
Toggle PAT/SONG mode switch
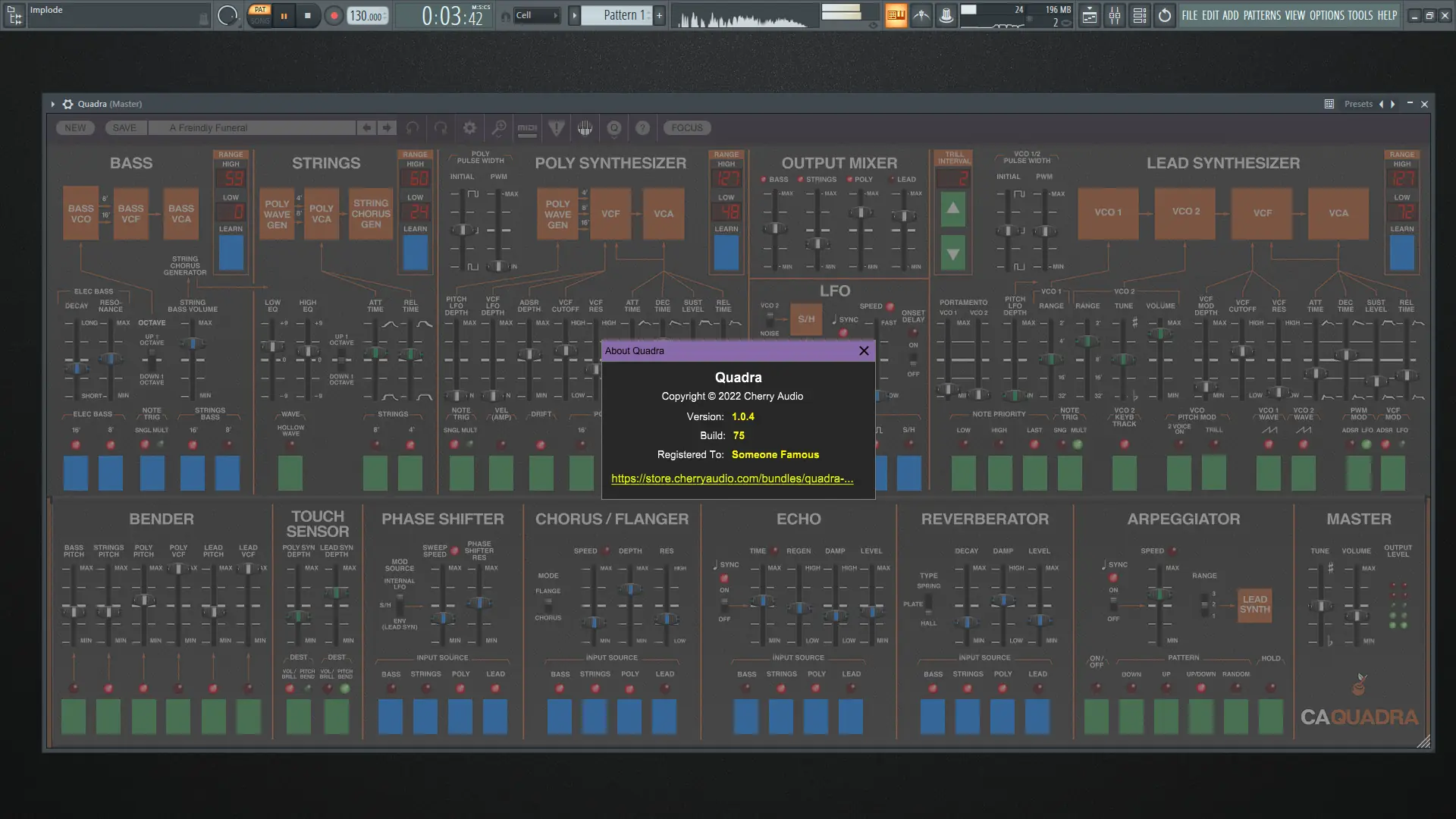(260, 15)
